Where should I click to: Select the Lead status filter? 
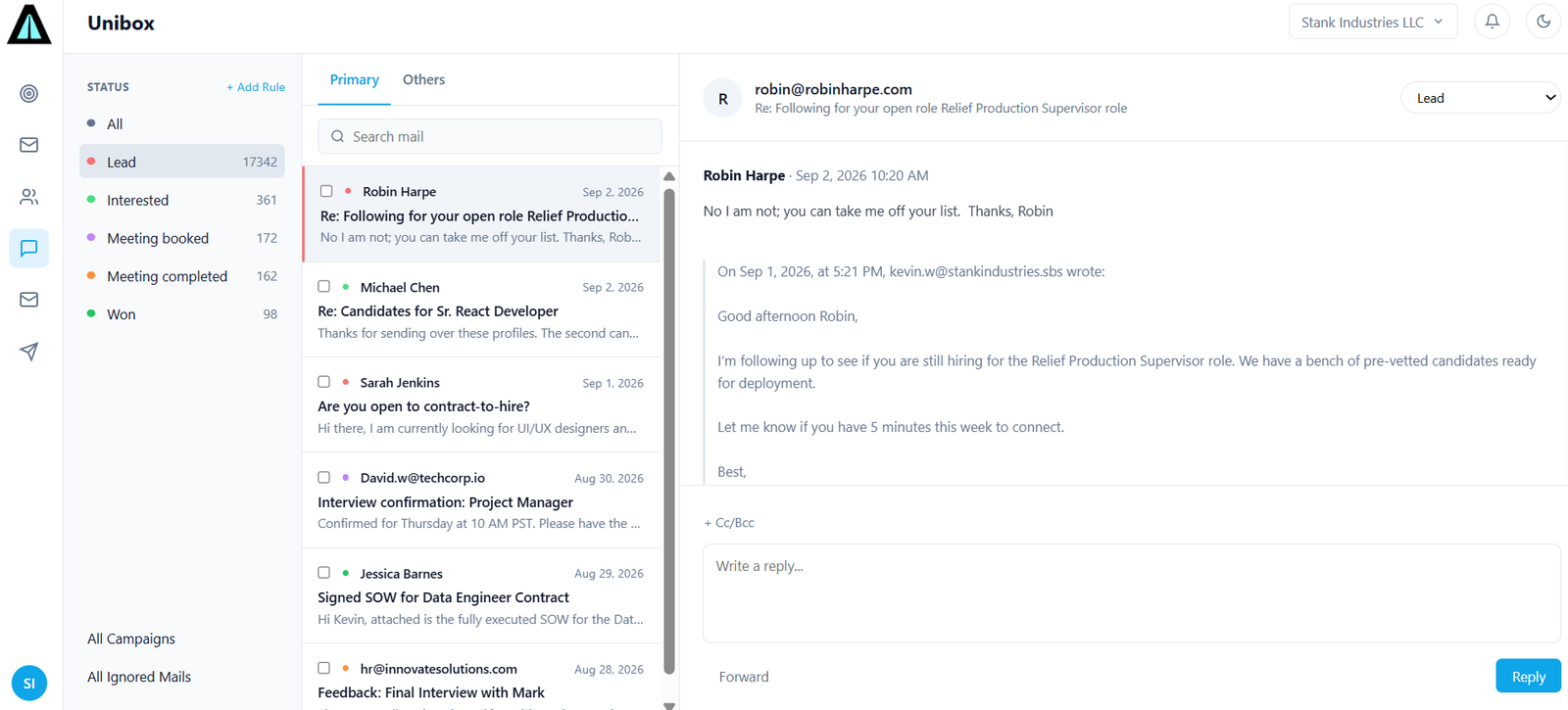[x=182, y=162]
